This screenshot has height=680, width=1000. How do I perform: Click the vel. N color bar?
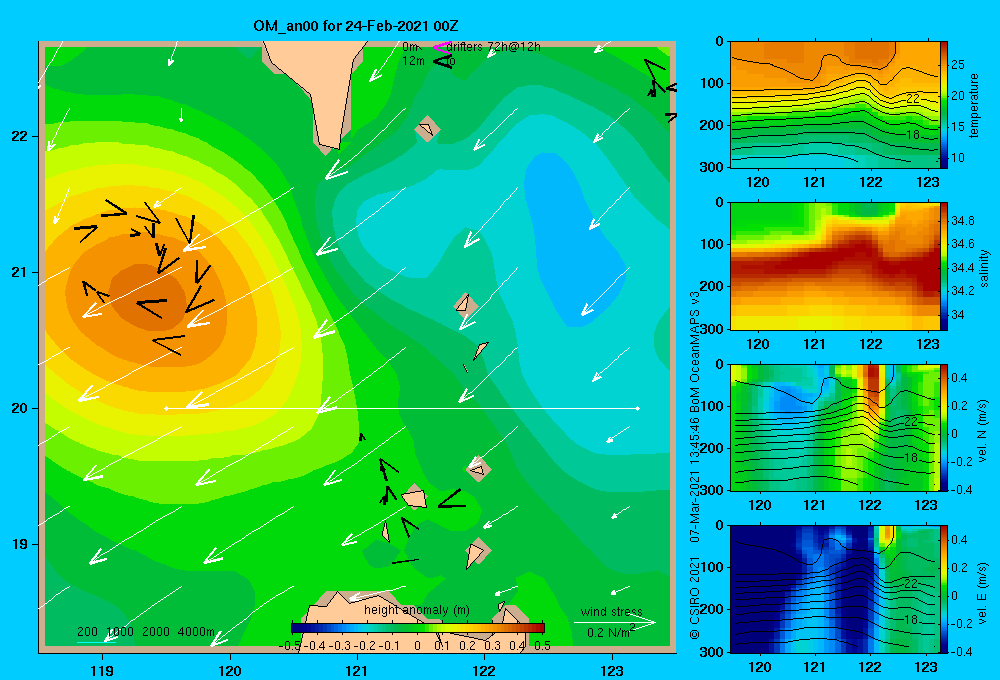coord(944,427)
